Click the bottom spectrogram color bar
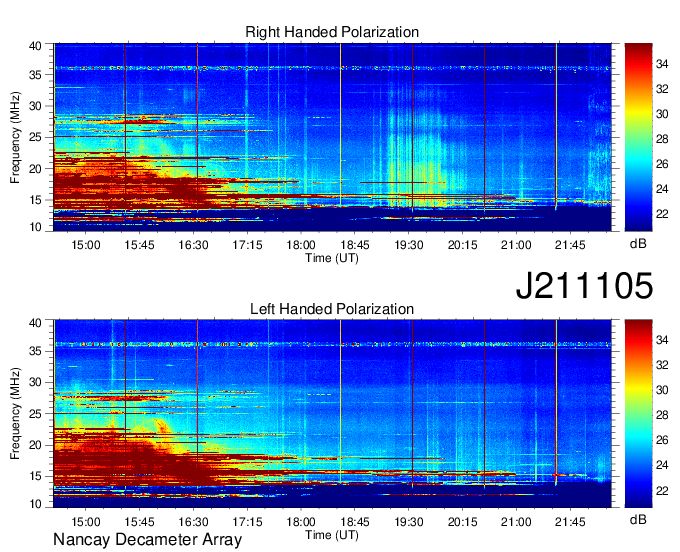 [638, 414]
